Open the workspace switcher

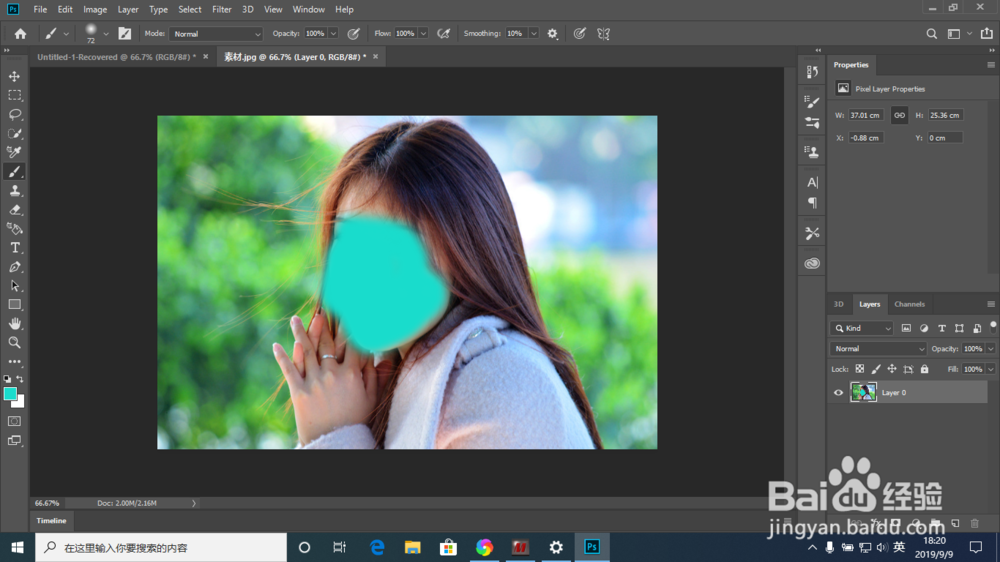tap(954, 34)
